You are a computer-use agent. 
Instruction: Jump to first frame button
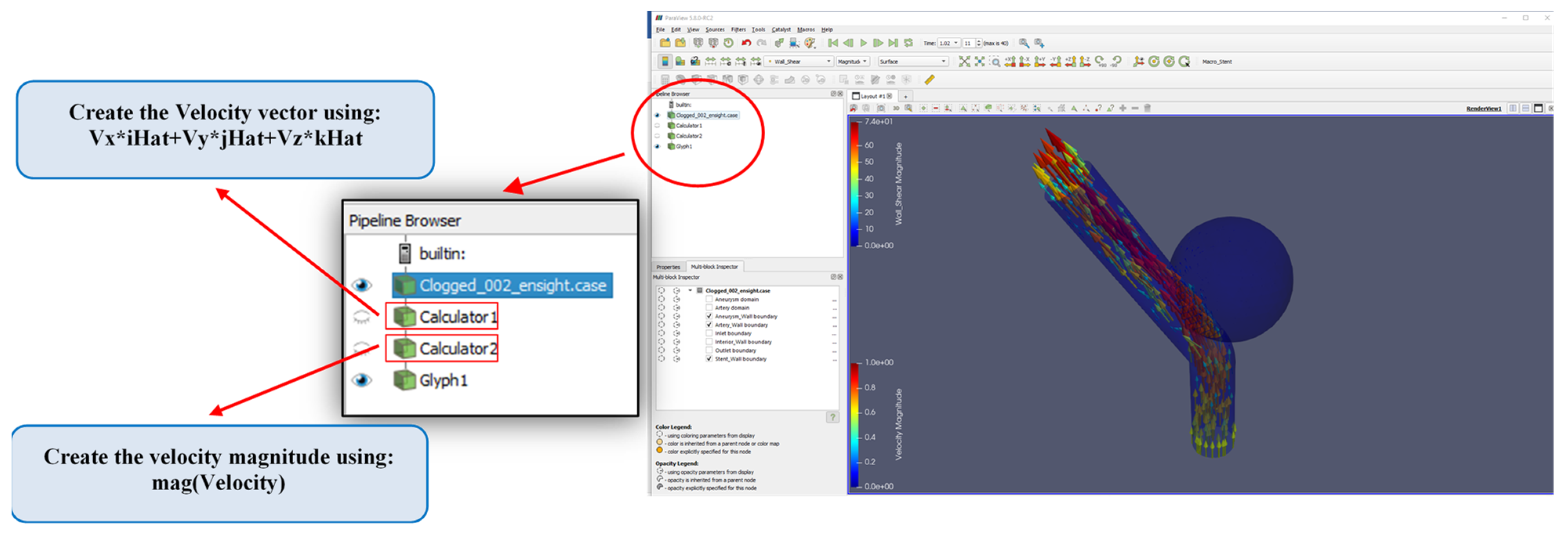click(833, 43)
